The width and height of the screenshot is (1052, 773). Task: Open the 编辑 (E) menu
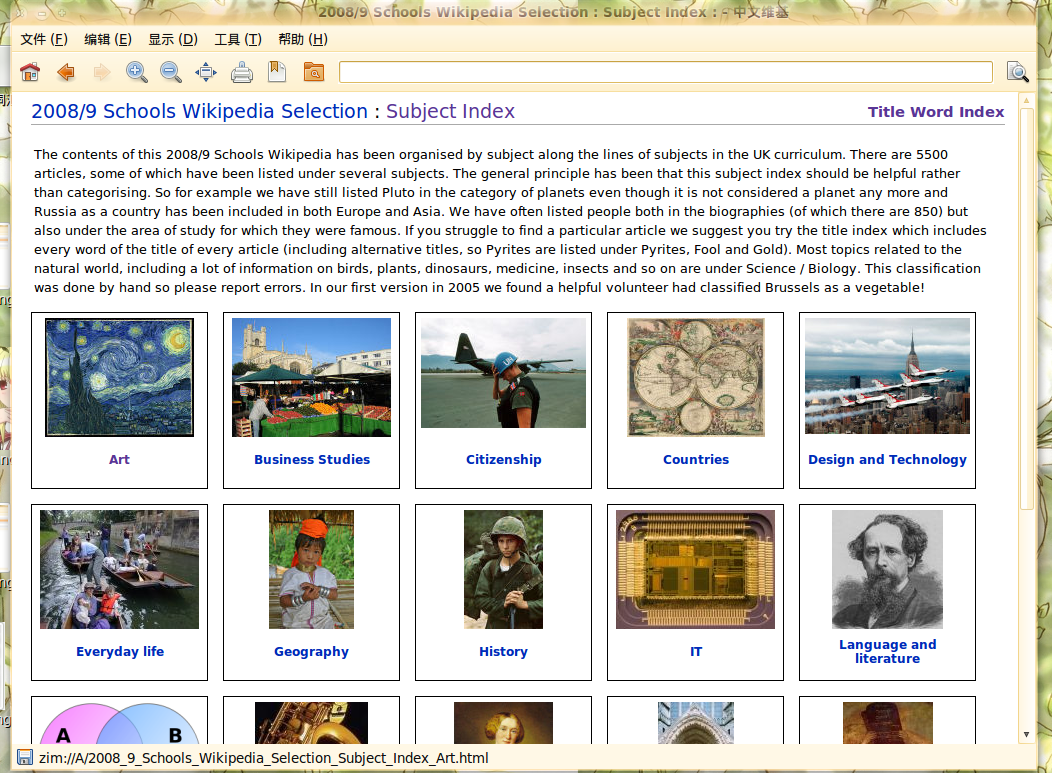pos(108,40)
